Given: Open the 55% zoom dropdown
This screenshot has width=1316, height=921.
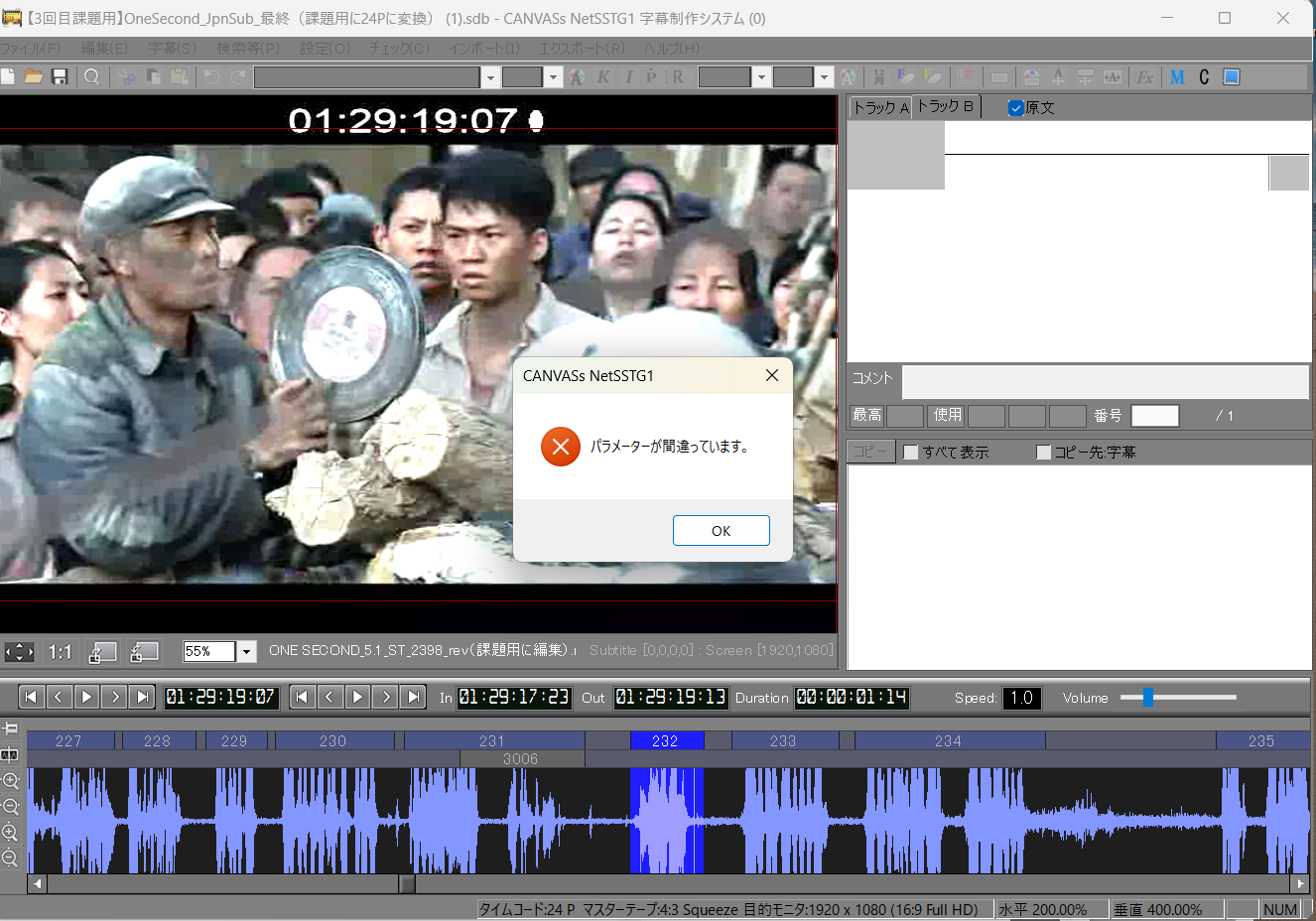Looking at the screenshot, I should click(247, 652).
